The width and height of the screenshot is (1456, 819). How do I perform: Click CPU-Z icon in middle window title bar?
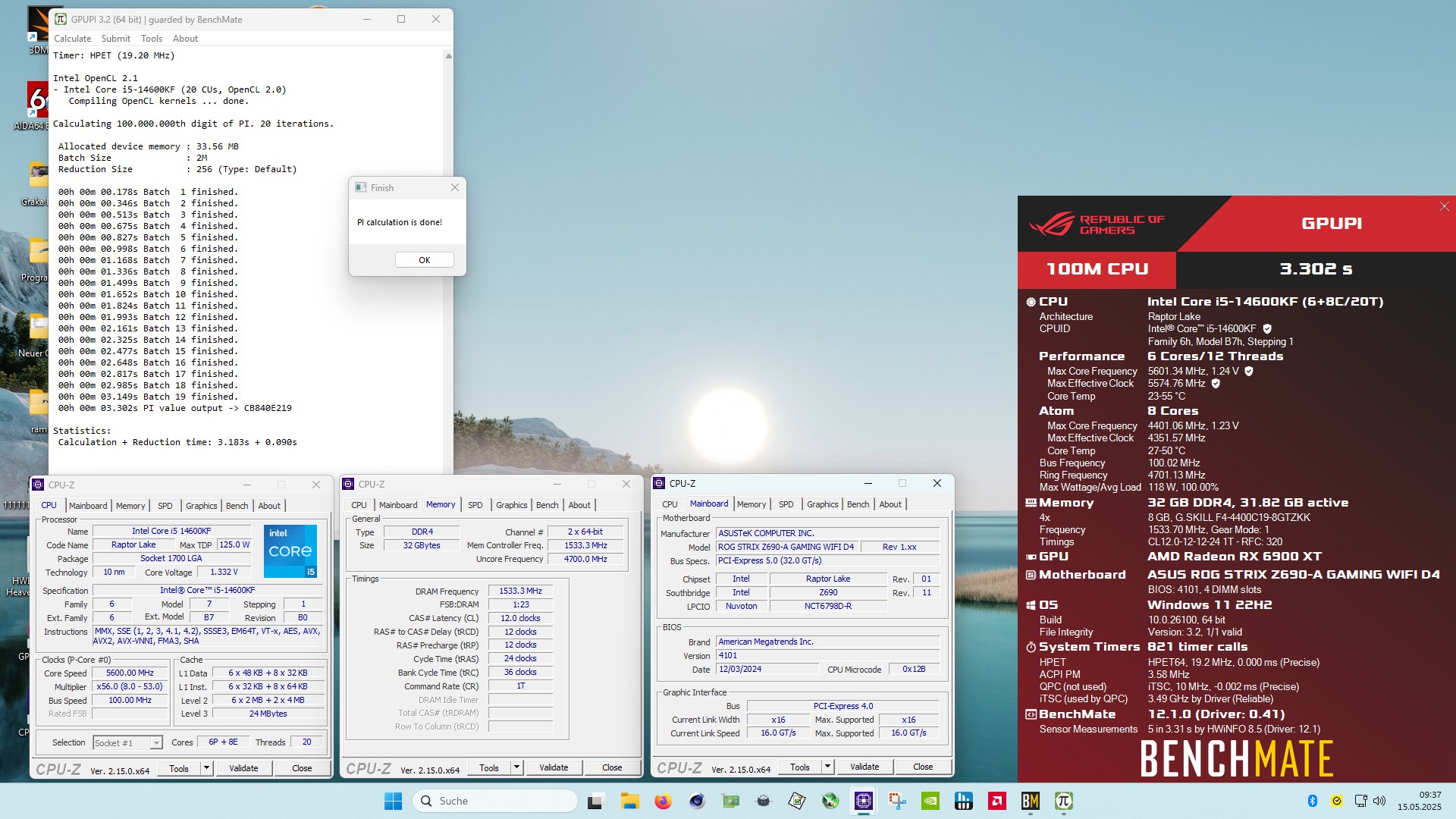click(348, 484)
